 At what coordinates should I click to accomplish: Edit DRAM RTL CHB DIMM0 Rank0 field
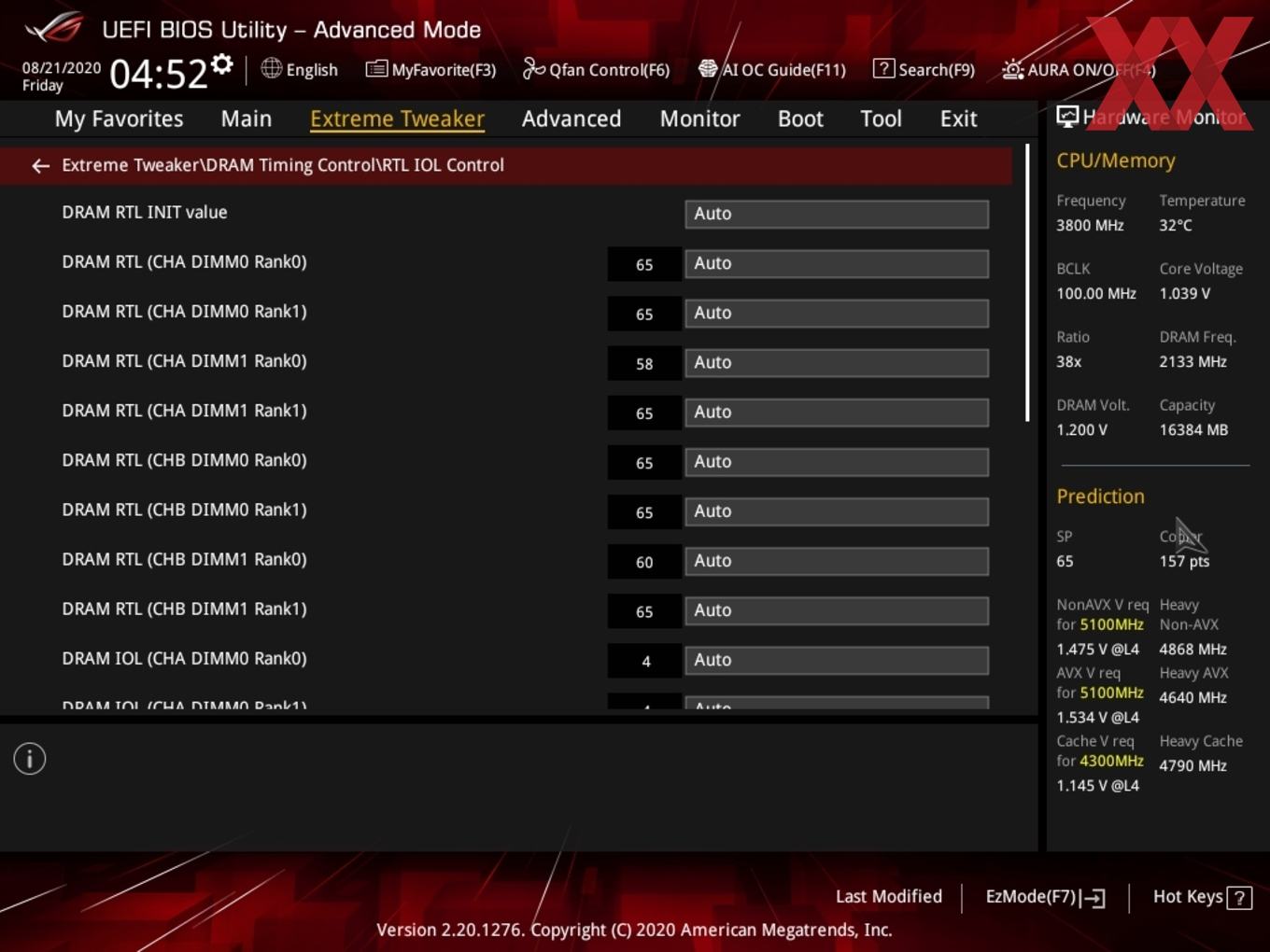837,461
